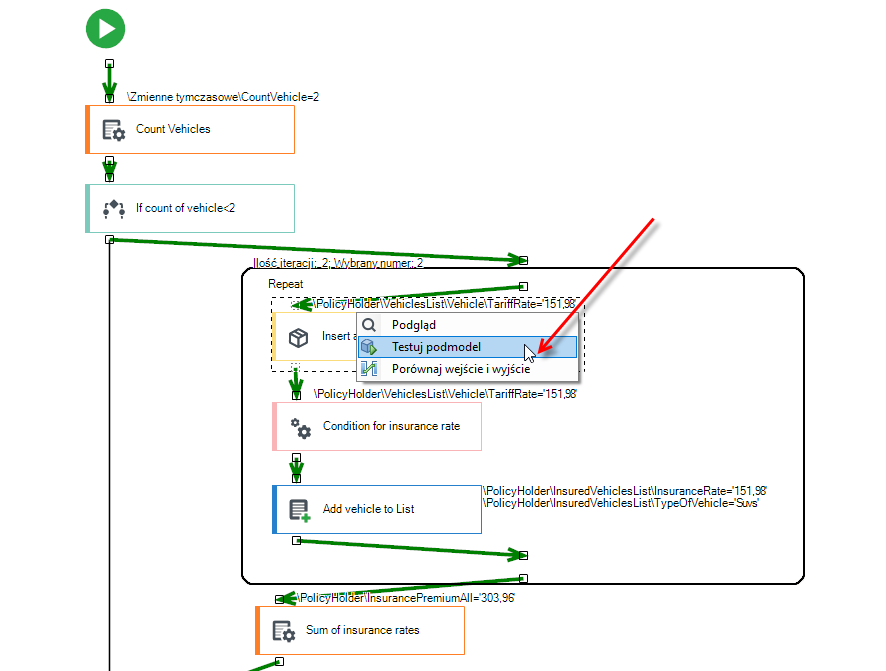This screenshot has width=886, height=671.
Task: Click the Add vehicle to List icon
Action: coord(299,510)
